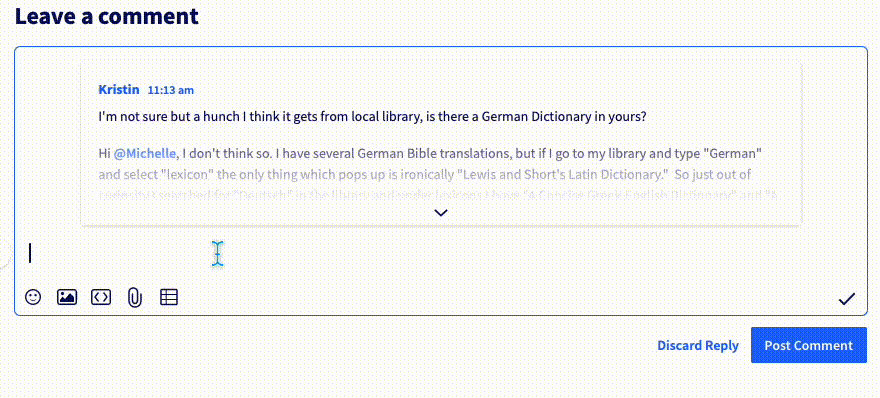880x398 pixels.
Task: Discard Reply to cancel the comment
Action: 698,345
